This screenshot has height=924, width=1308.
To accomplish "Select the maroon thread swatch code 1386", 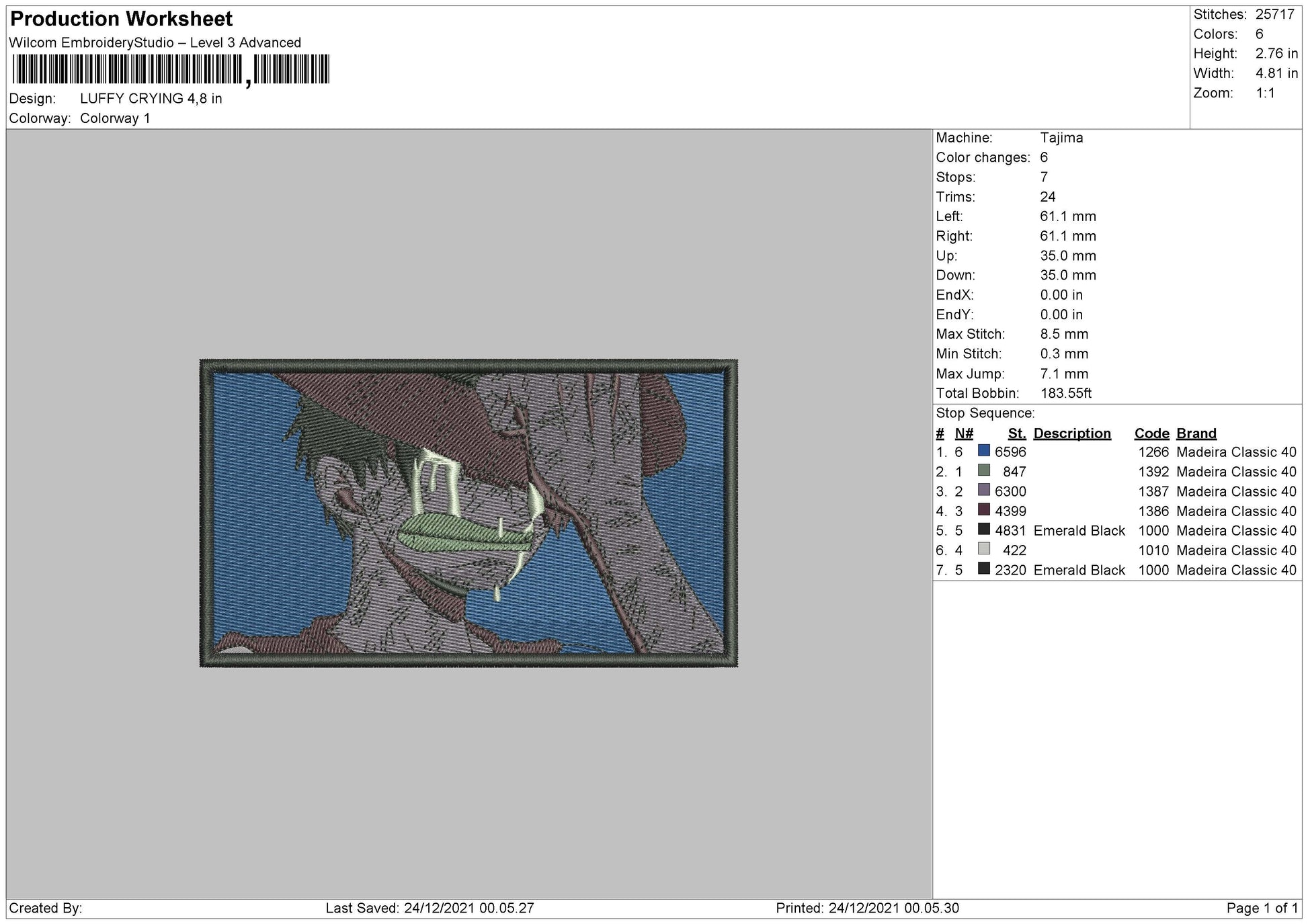I will coord(984,509).
